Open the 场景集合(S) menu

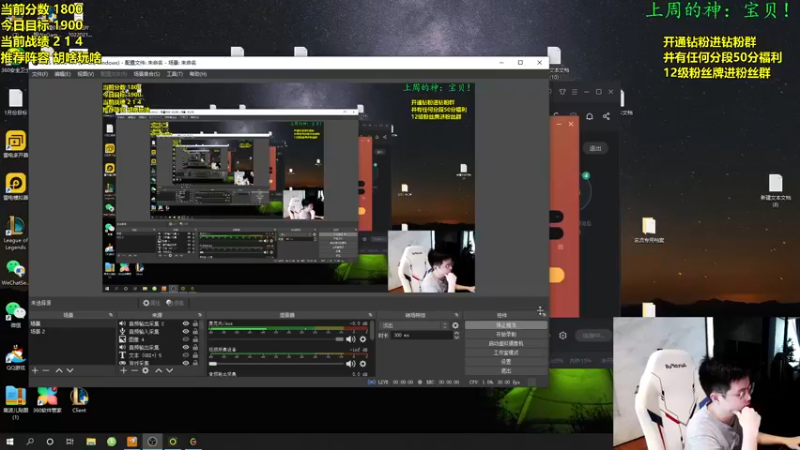click(146, 74)
